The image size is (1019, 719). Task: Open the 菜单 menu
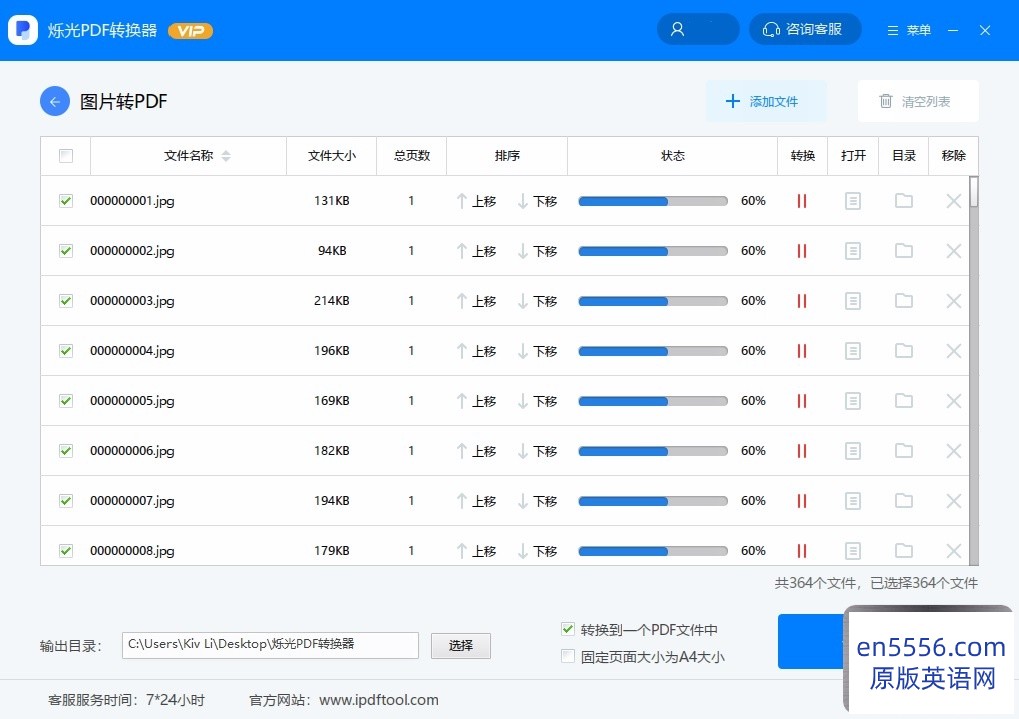[909, 30]
